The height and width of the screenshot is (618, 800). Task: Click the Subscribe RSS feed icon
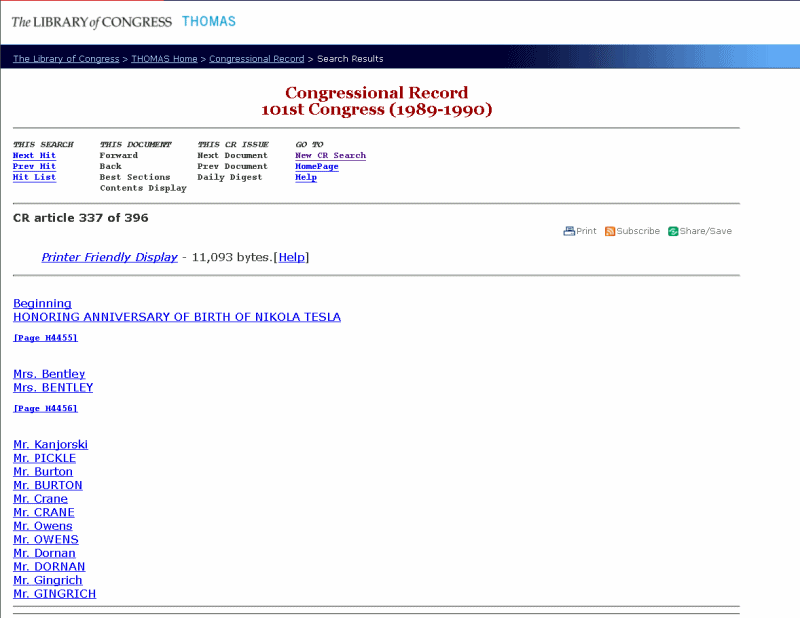coord(610,231)
